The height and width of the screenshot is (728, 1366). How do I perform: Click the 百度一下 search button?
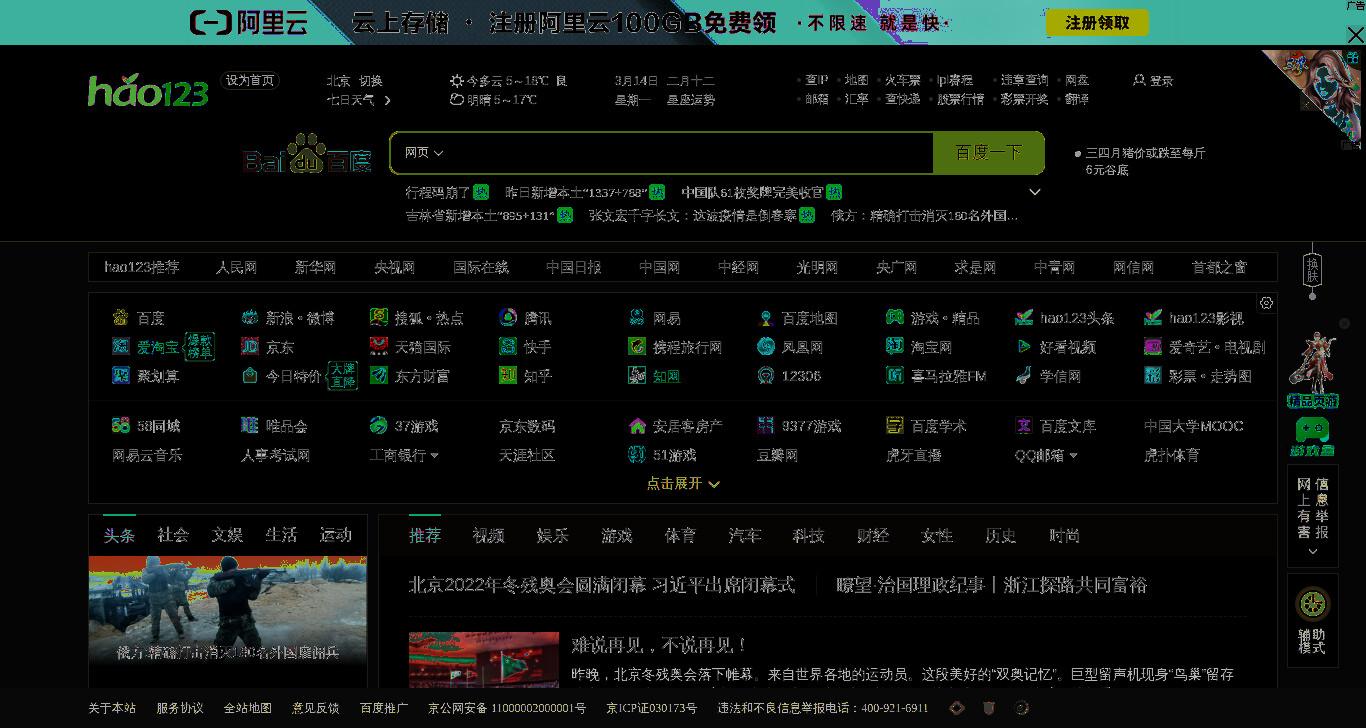tap(988, 153)
